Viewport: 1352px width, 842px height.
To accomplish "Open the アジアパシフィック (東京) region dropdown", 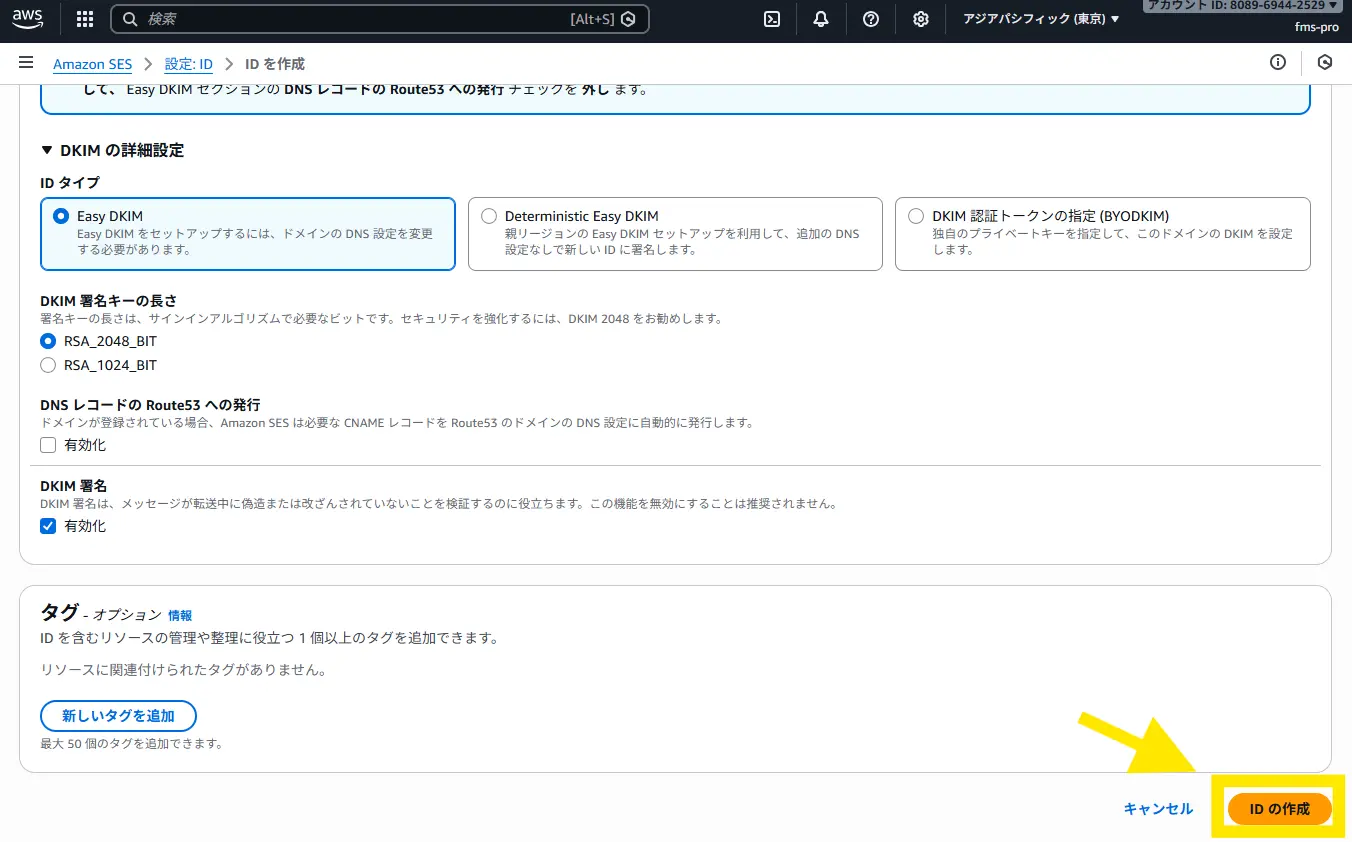I will (1040, 19).
